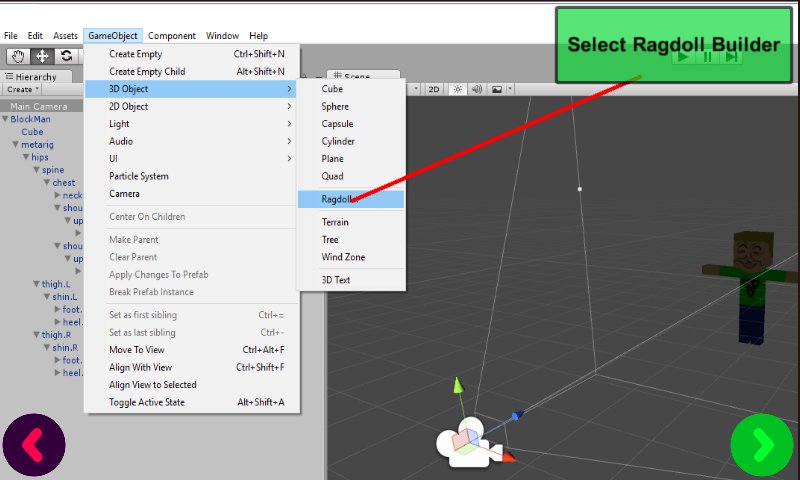The height and width of the screenshot is (480, 800).
Task: Toggle scene lighting sun icon
Action: [457, 89]
